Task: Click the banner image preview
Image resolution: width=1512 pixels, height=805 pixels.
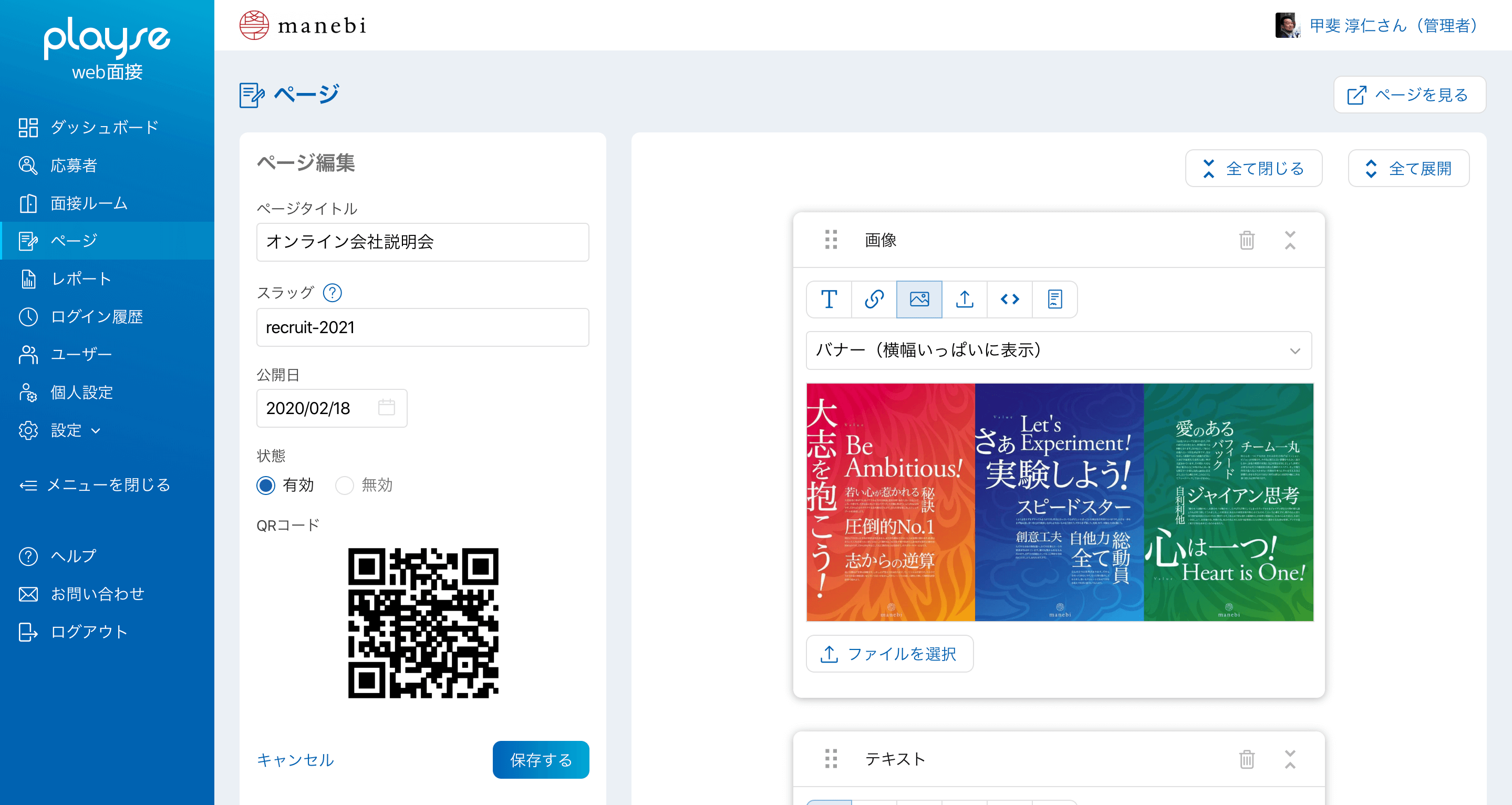Action: click(x=1060, y=502)
